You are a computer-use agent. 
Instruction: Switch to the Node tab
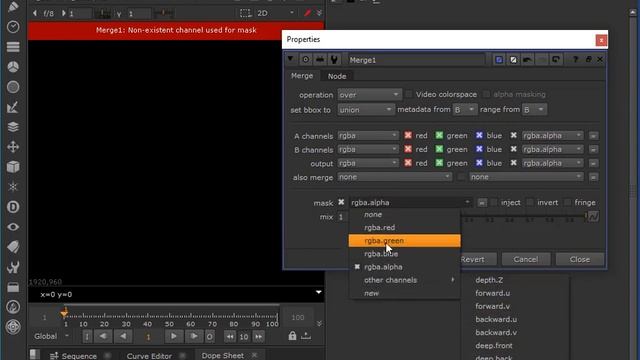pyautogui.click(x=337, y=76)
